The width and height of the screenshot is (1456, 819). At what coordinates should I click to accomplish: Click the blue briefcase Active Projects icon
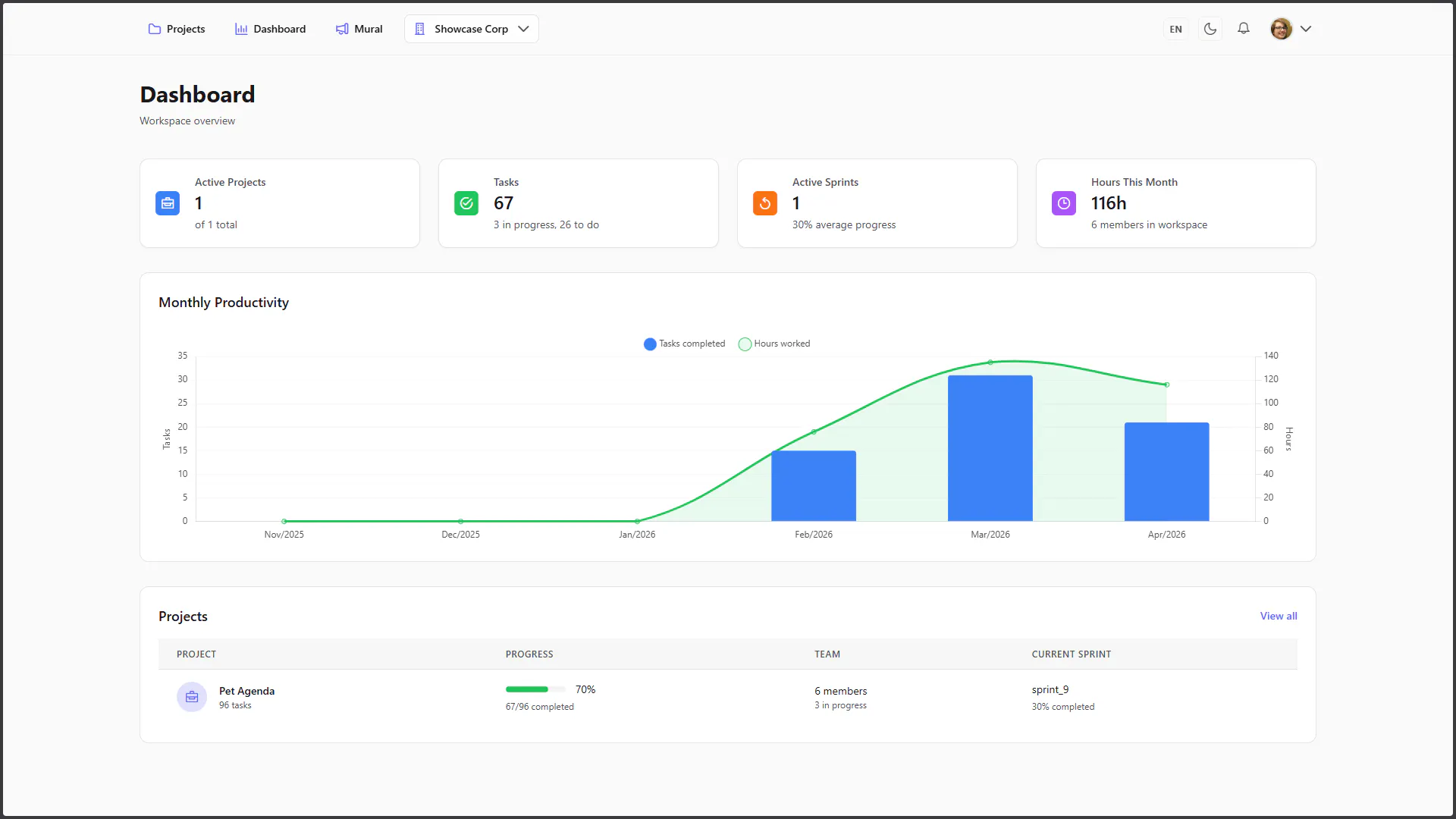click(x=168, y=203)
